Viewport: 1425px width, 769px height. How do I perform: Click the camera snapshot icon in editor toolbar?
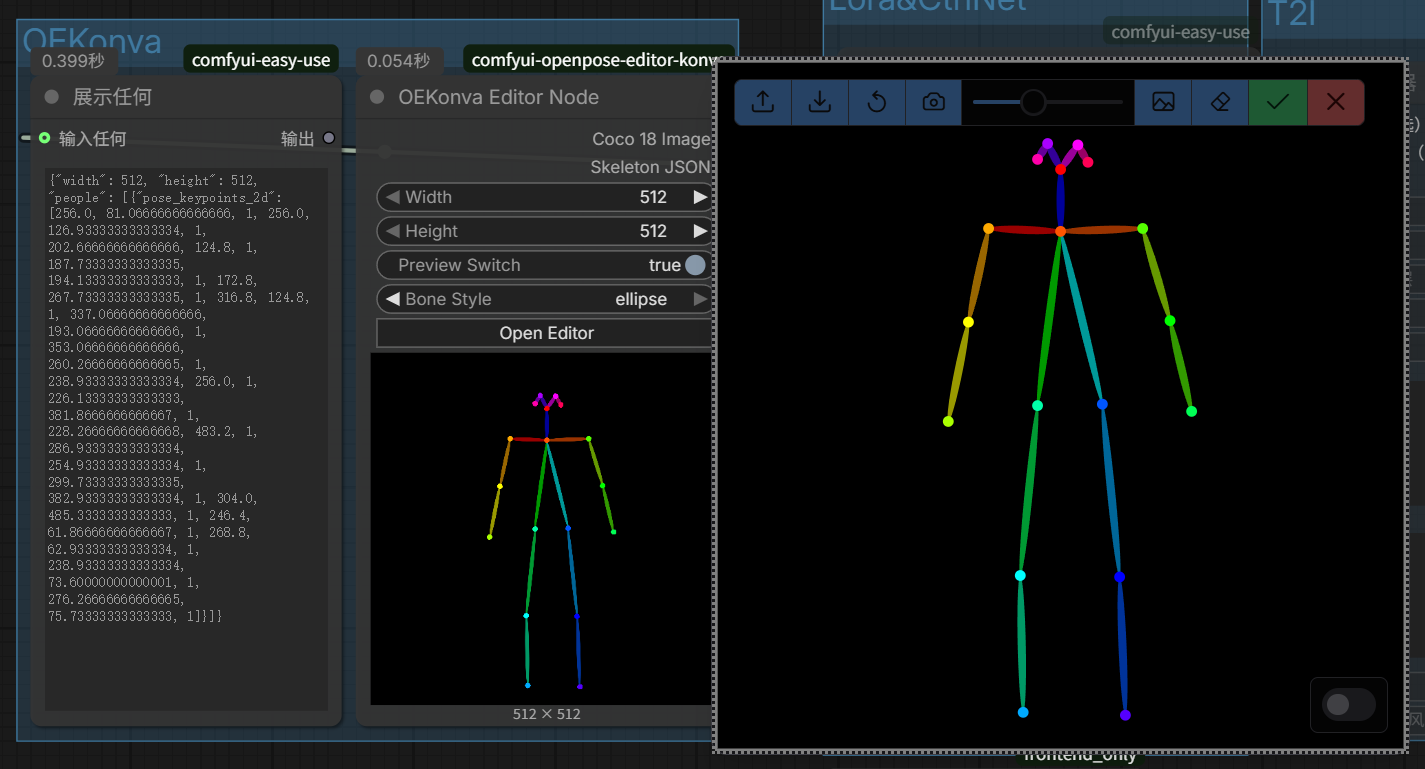(933, 102)
